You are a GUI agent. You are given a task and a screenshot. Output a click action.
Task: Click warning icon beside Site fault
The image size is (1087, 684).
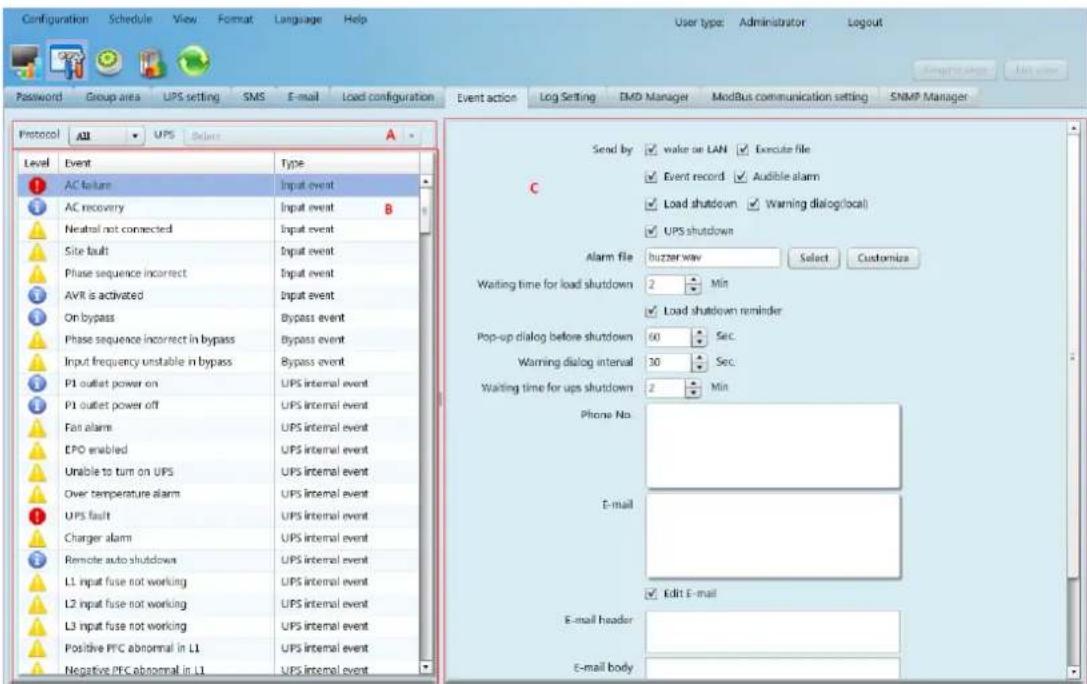click(x=37, y=252)
